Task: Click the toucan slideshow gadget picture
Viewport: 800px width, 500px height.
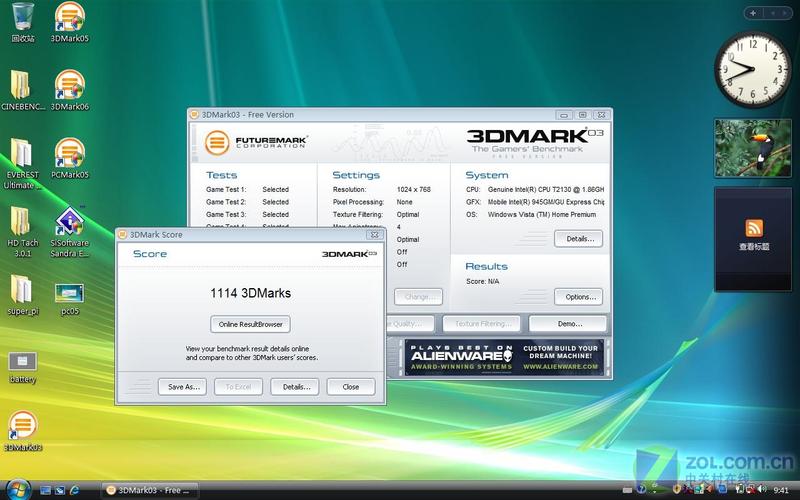Action: [x=753, y=148]
